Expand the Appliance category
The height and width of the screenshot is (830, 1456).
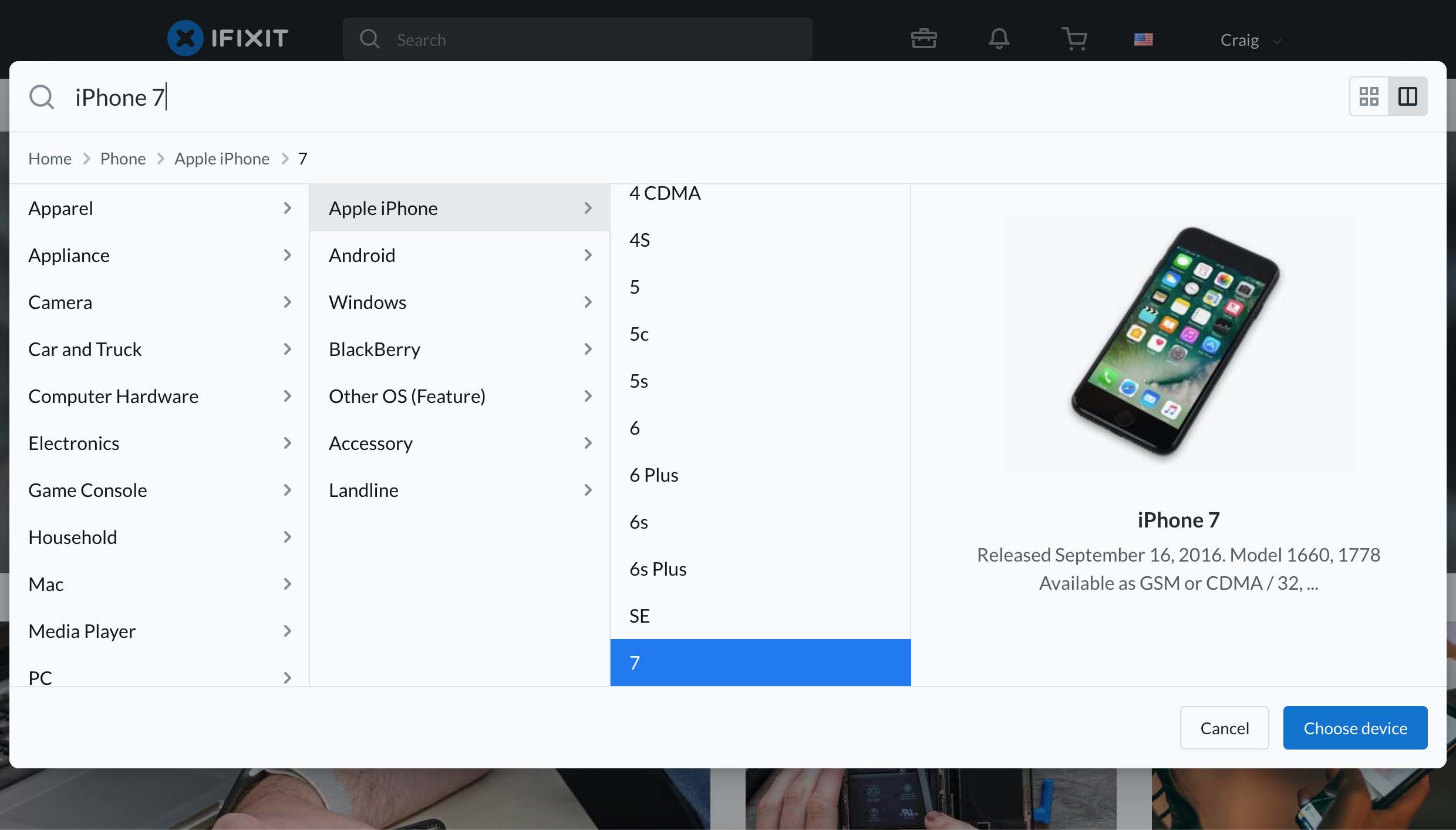pos(160,255)
